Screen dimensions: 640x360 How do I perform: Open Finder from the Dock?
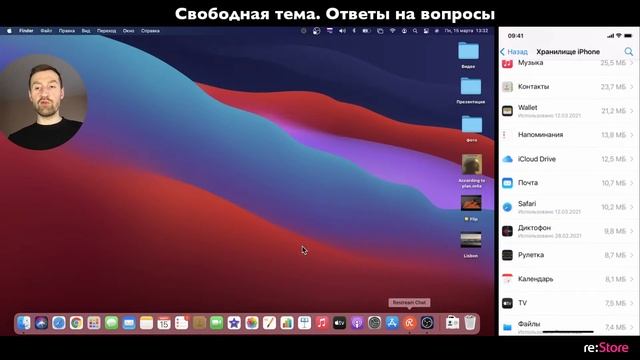pos(24,323)
